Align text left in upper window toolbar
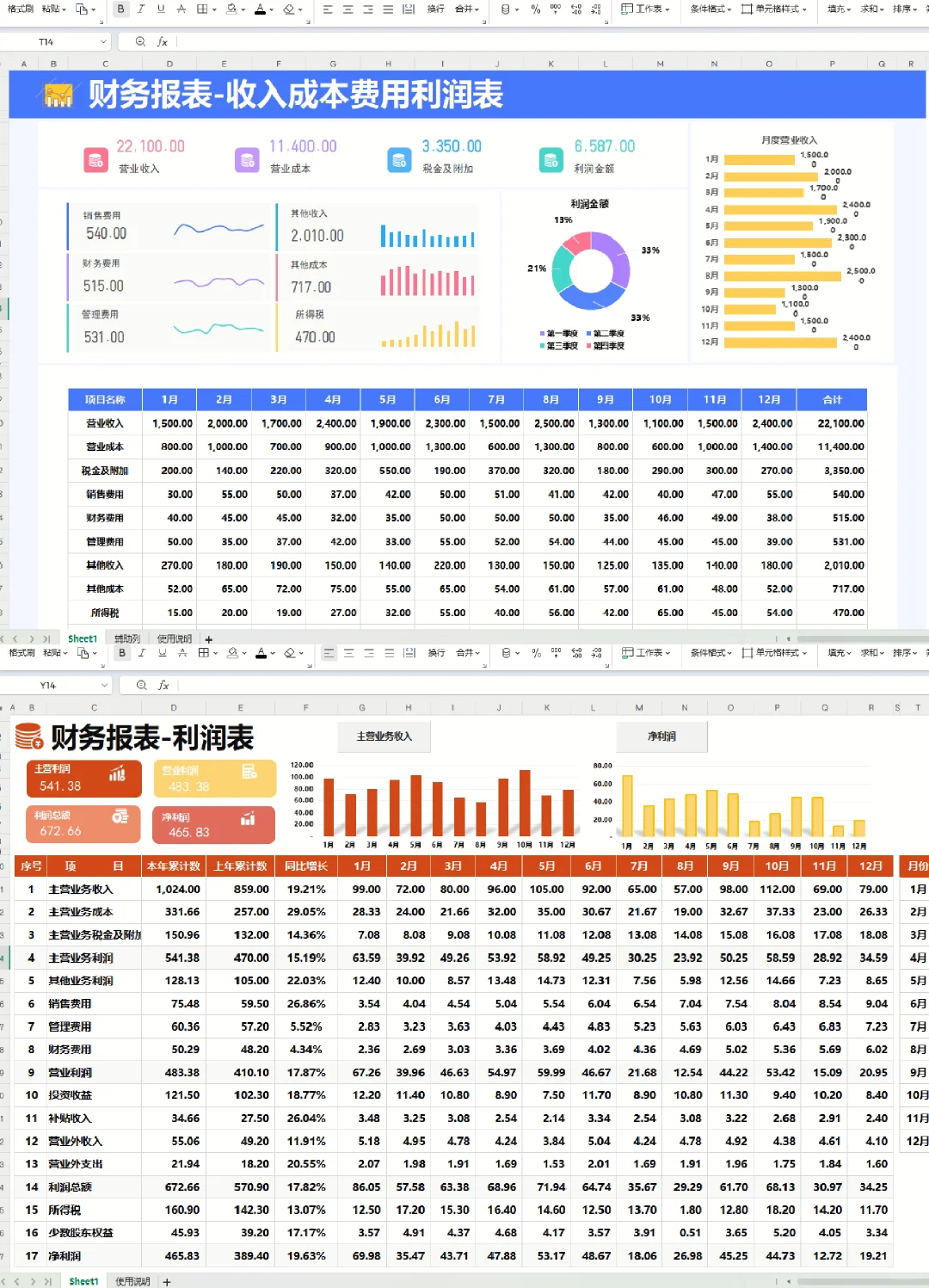 tap(328, 9)
